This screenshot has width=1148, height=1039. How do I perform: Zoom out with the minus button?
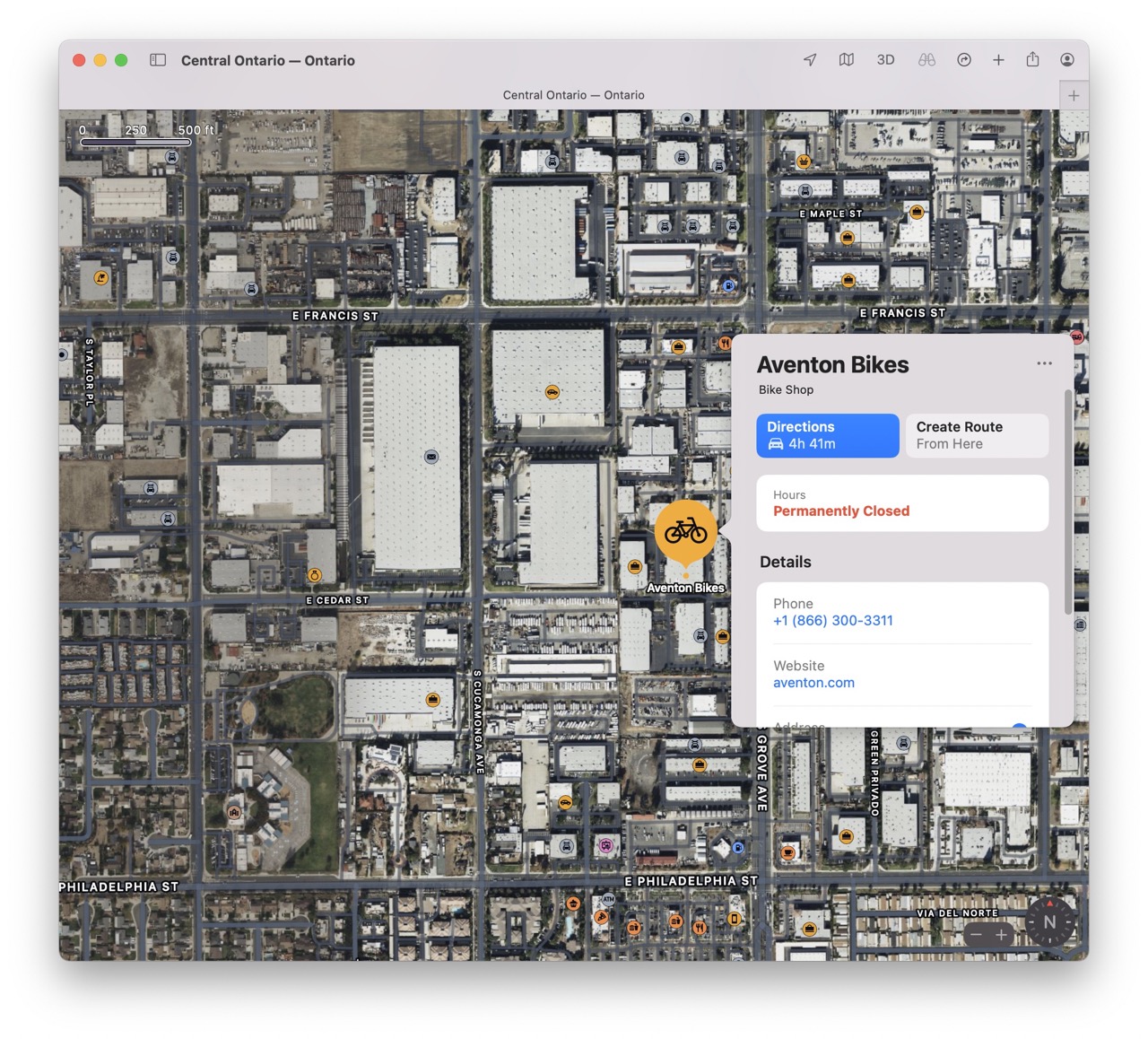977,935
